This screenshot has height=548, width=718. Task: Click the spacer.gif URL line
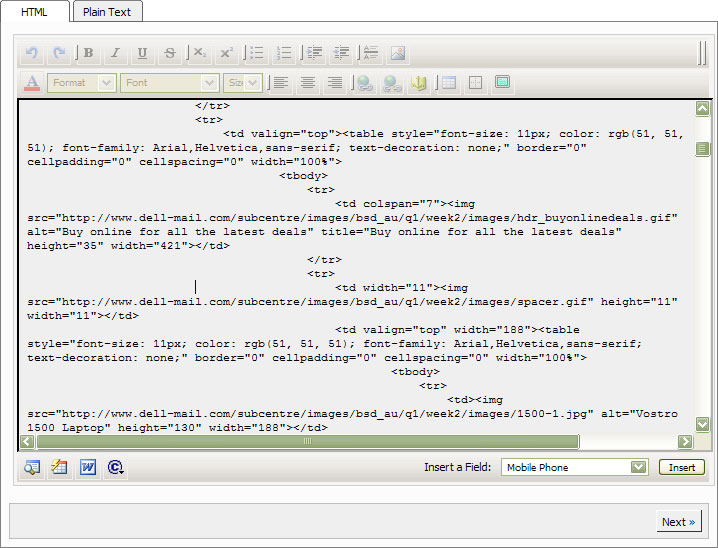tap(352, 302)
